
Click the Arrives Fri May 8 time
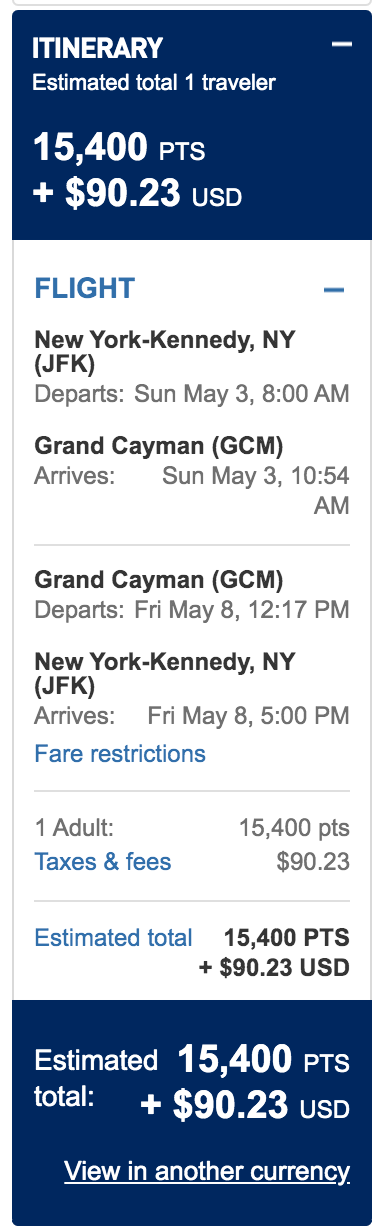(249, 715)
